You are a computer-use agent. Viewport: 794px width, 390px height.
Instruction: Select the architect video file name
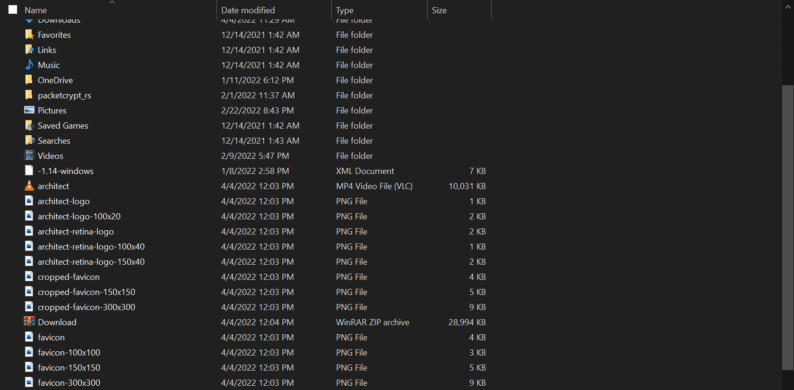(x=53, y=186)
